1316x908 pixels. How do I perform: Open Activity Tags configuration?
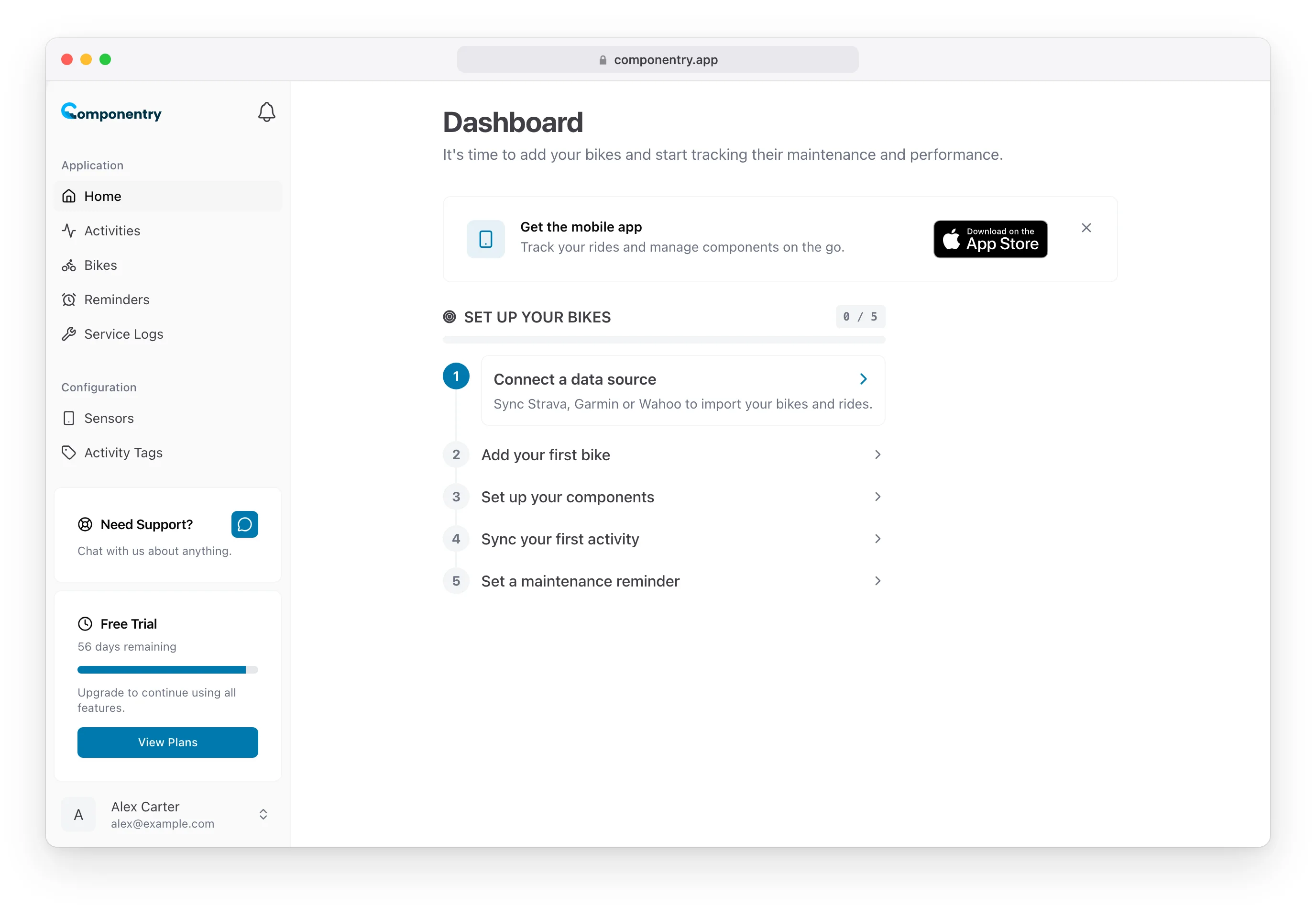[168, 452]
